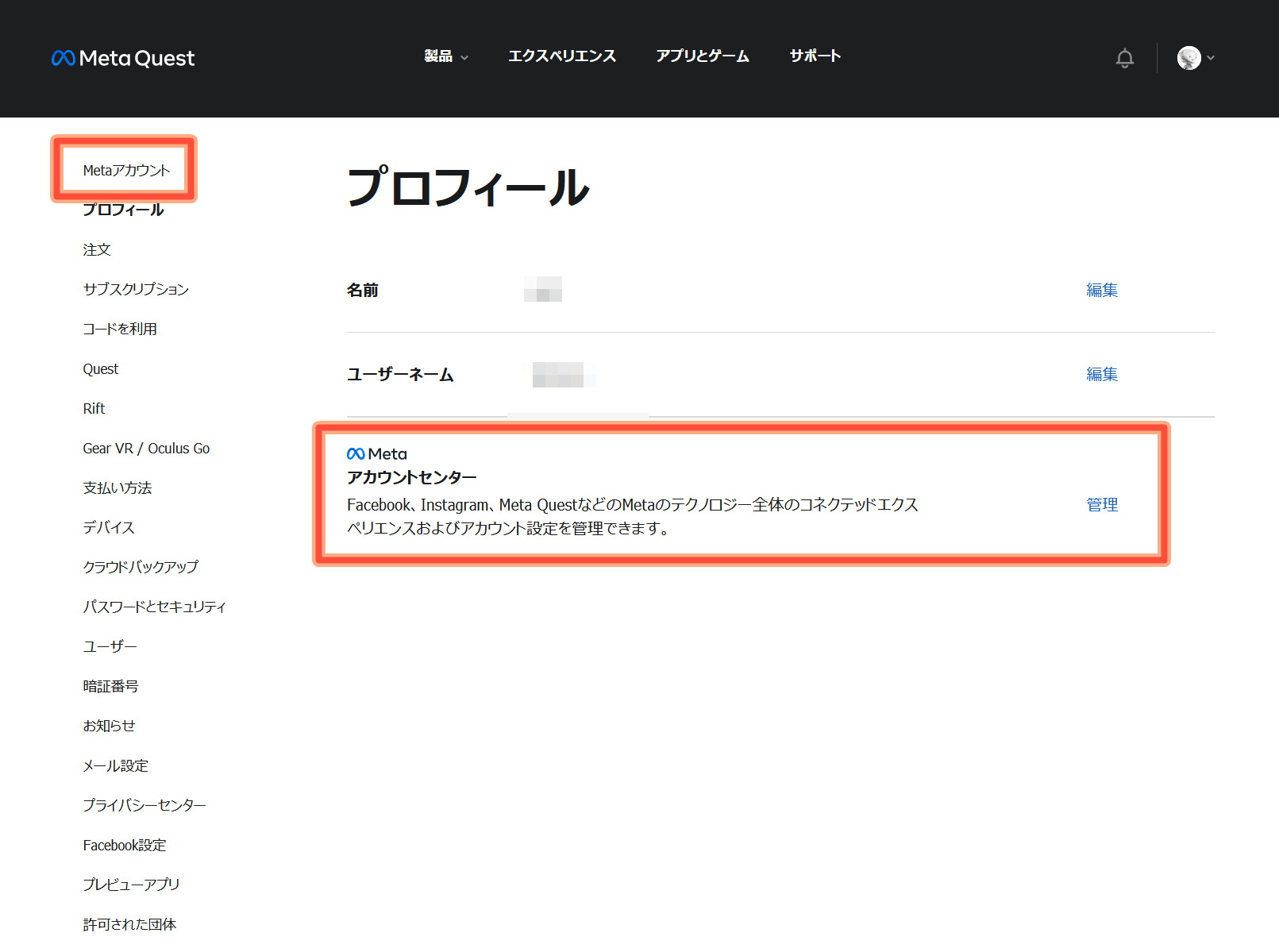Click the アカウントセンター heading
The height and width of the screenshot is (952, 1279).
pyautogui.click(x=412, y=477)
